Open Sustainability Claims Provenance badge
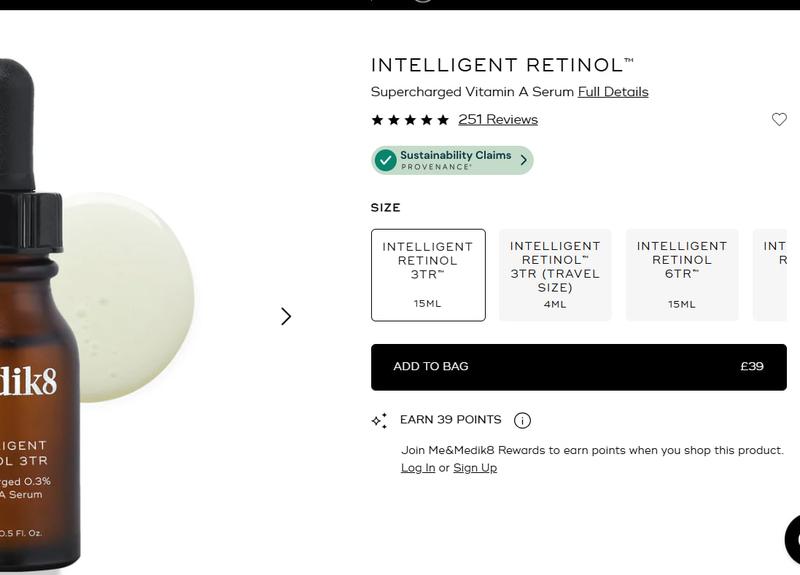Screen dimensions: 800x575 click(x=452, y=160)
